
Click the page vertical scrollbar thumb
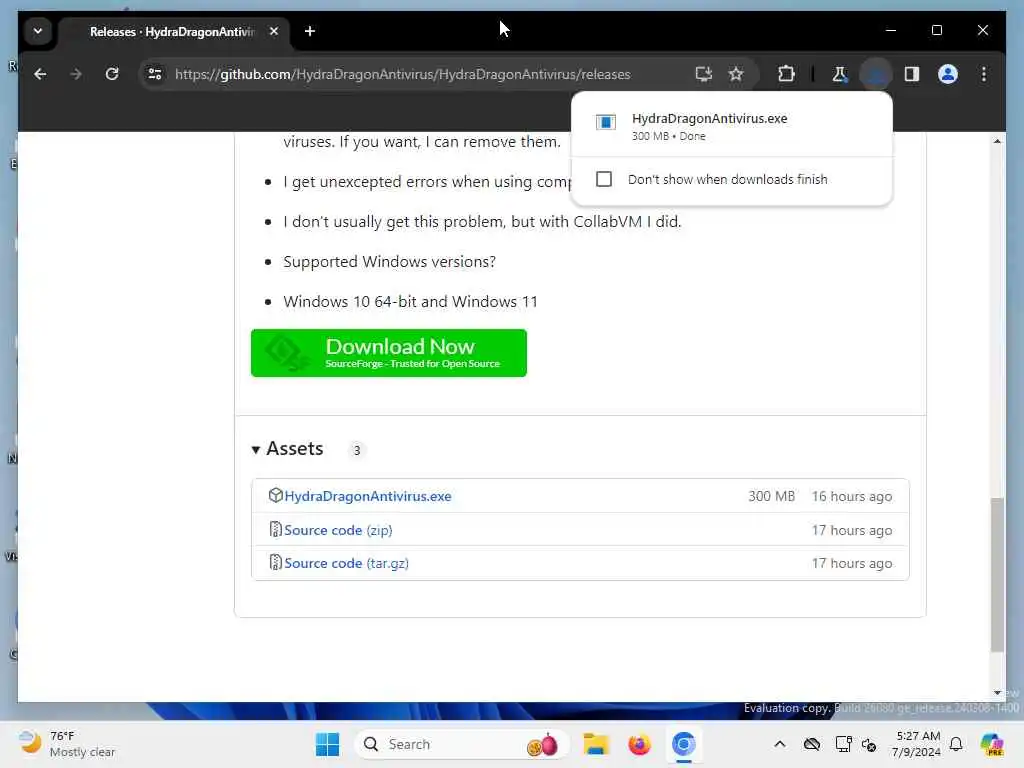click(x=997, y=575)
